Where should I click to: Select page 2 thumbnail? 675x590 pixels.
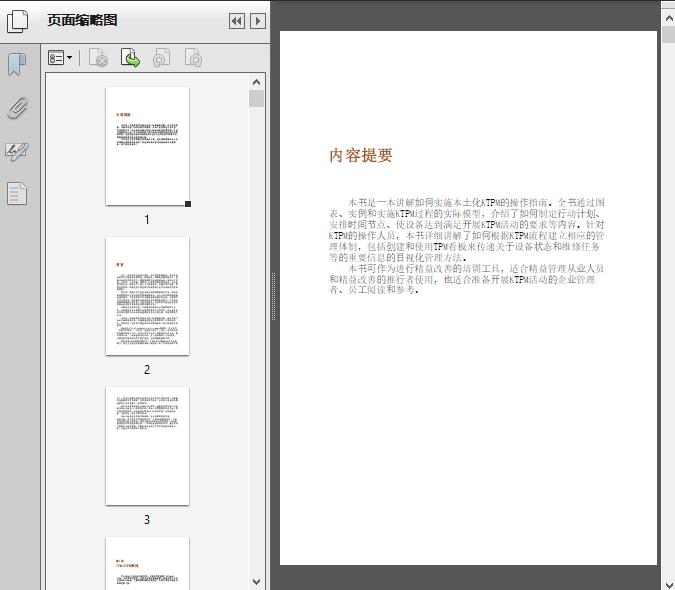click(147, 296)
